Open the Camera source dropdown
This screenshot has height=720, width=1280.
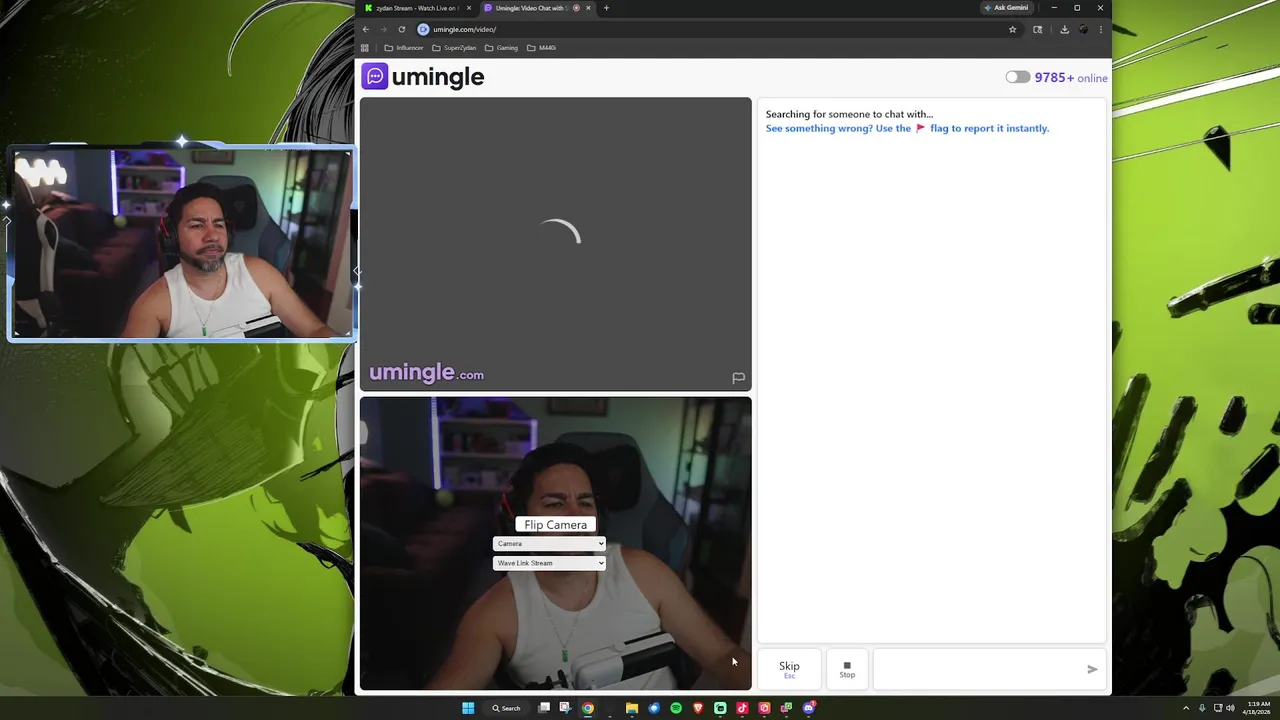point(549,544)
